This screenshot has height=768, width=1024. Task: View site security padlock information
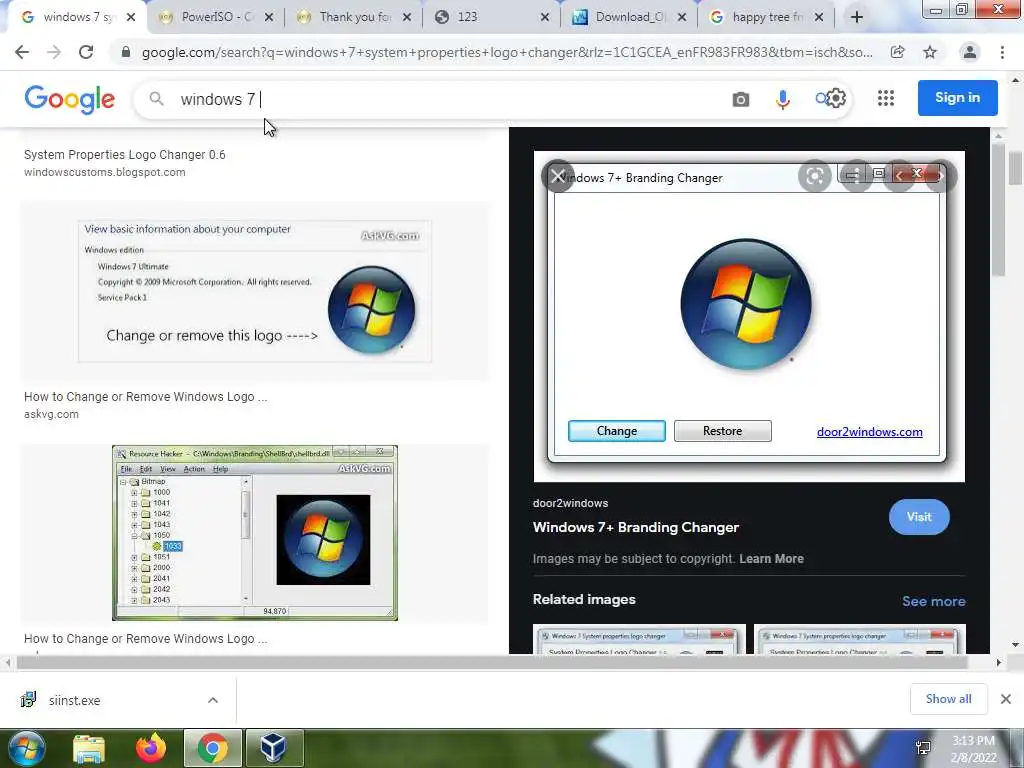click(x=126, y=52)
